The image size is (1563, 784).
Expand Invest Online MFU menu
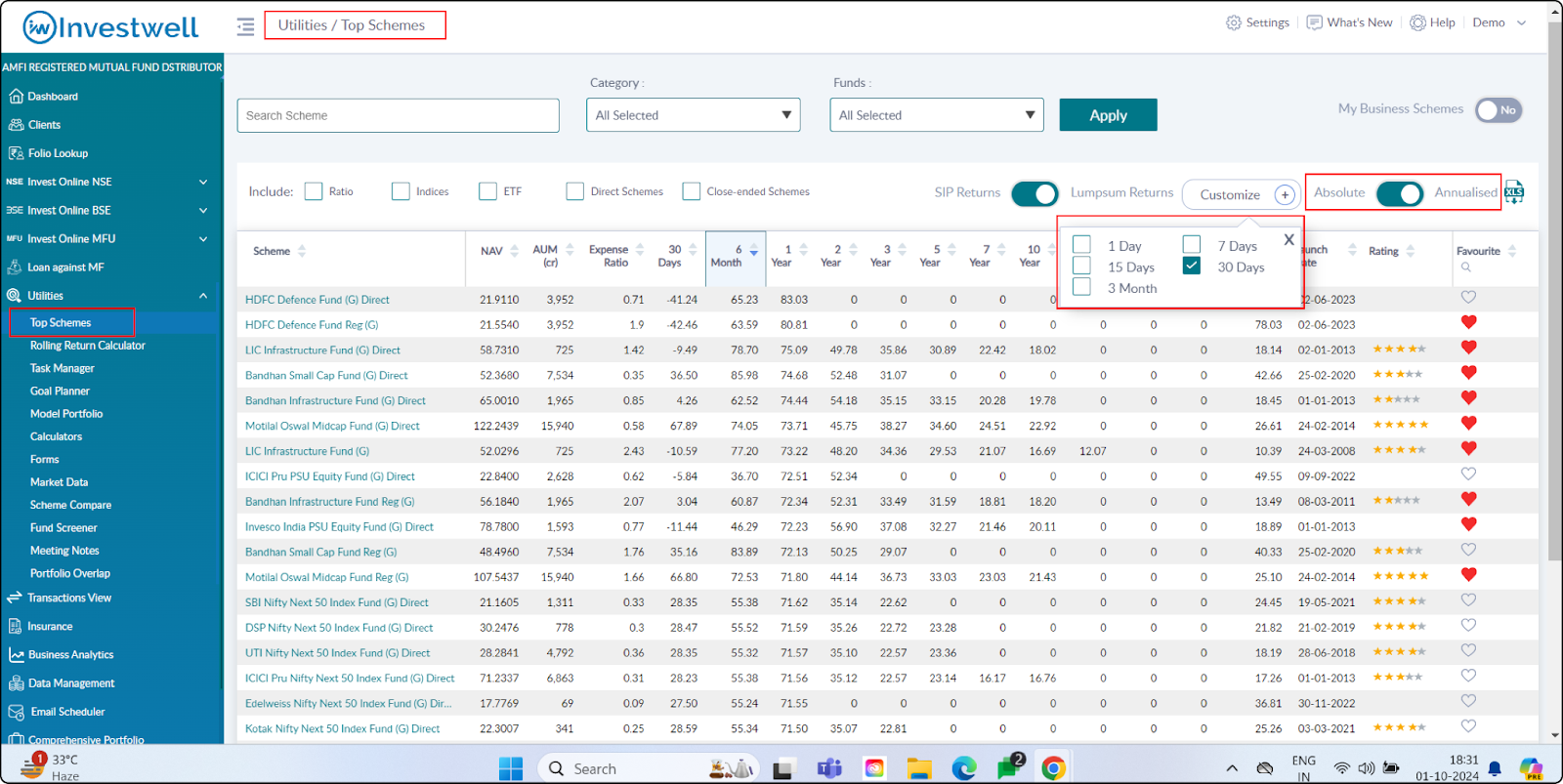[203, 239]
